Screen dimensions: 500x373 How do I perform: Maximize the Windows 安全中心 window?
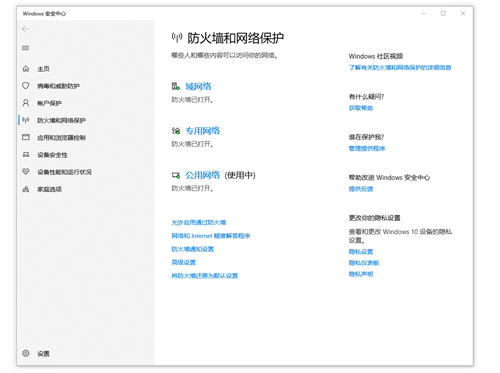click(443, 13)
